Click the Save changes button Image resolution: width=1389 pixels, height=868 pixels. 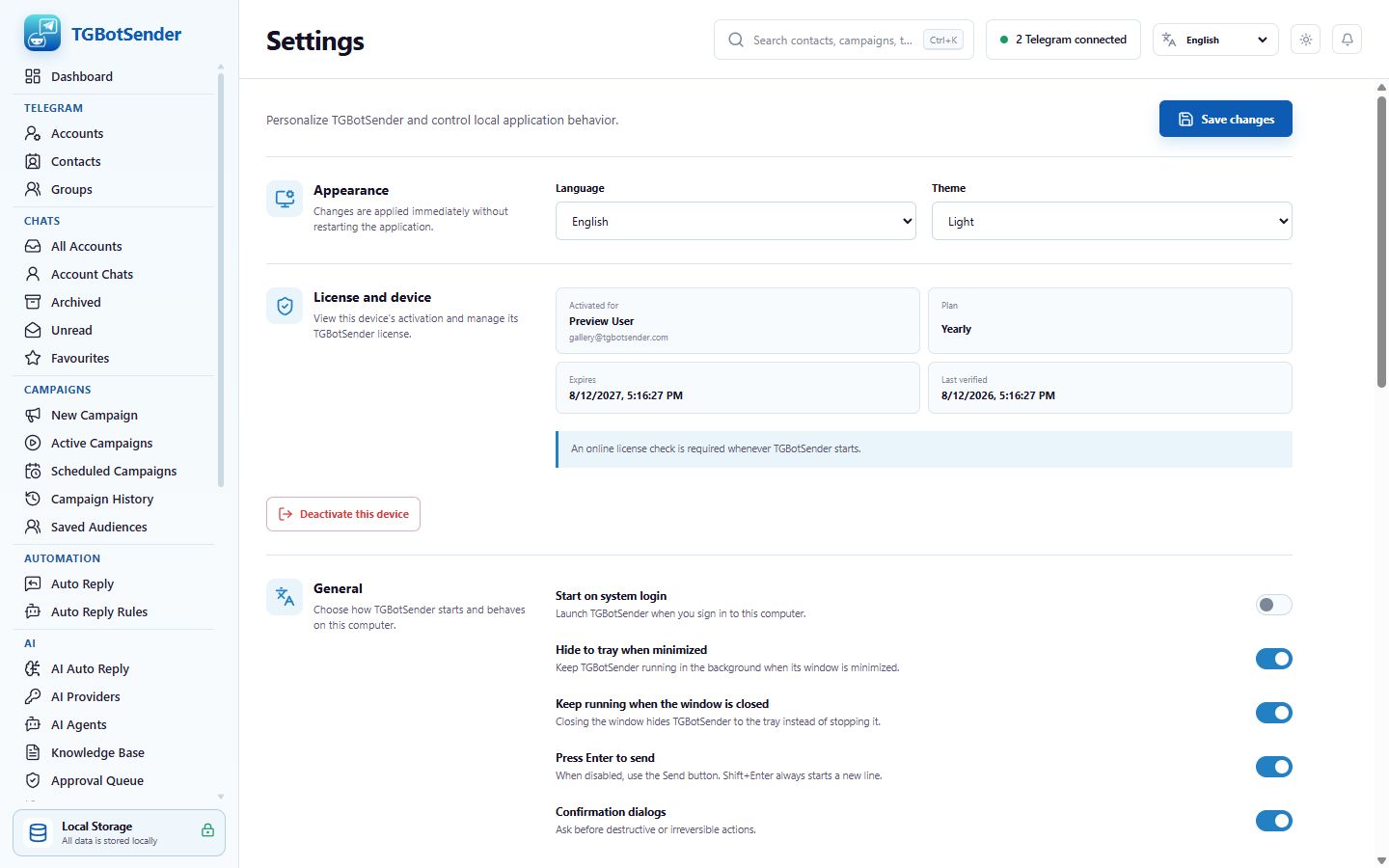[1226, 119]
